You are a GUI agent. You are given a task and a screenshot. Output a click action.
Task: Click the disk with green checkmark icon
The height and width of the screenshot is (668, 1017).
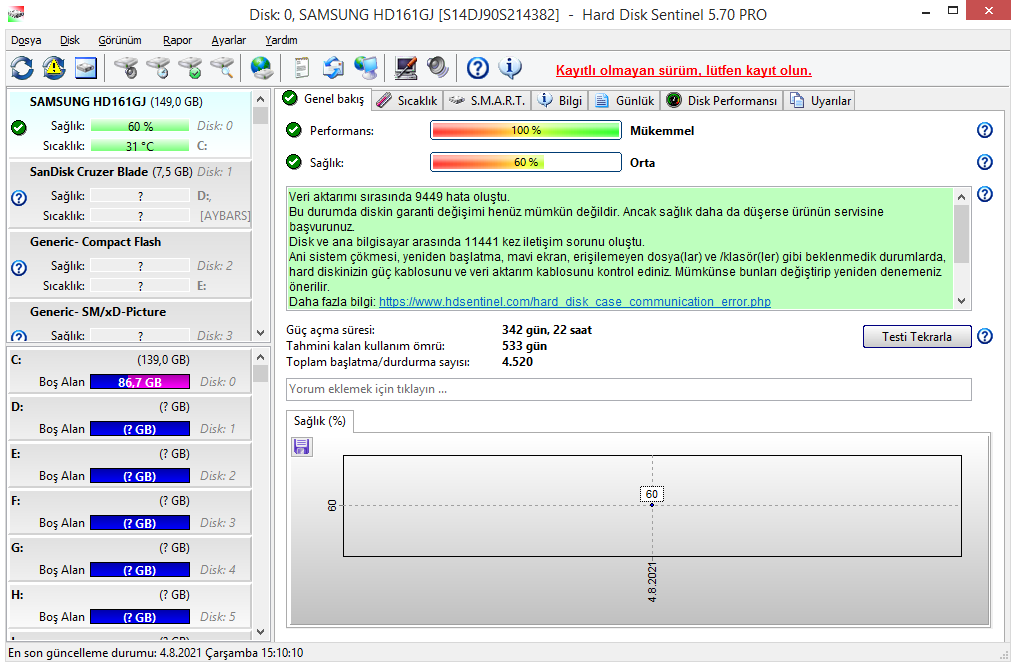pyautogui.click(x=190, y=67)
